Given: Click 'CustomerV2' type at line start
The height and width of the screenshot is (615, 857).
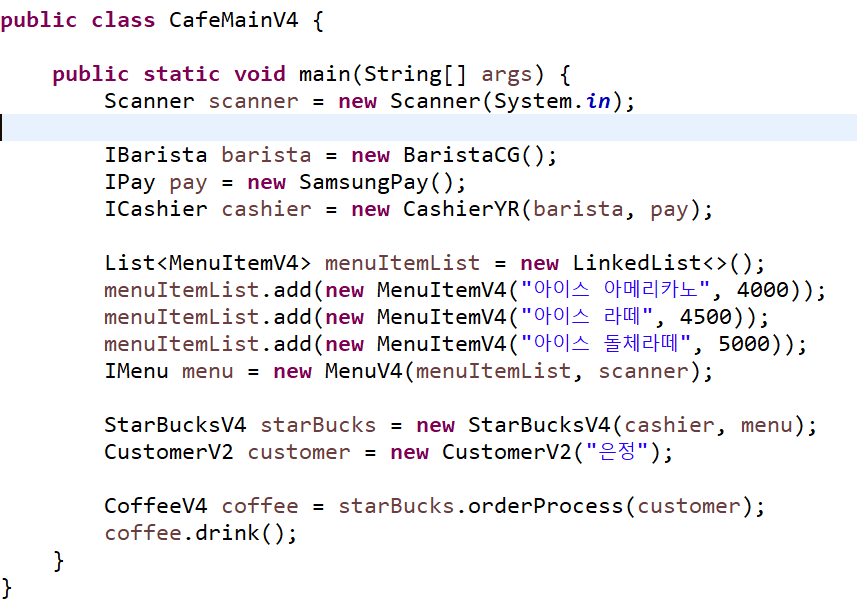Looking at the screenshot, I should click(x=168, y=453).
